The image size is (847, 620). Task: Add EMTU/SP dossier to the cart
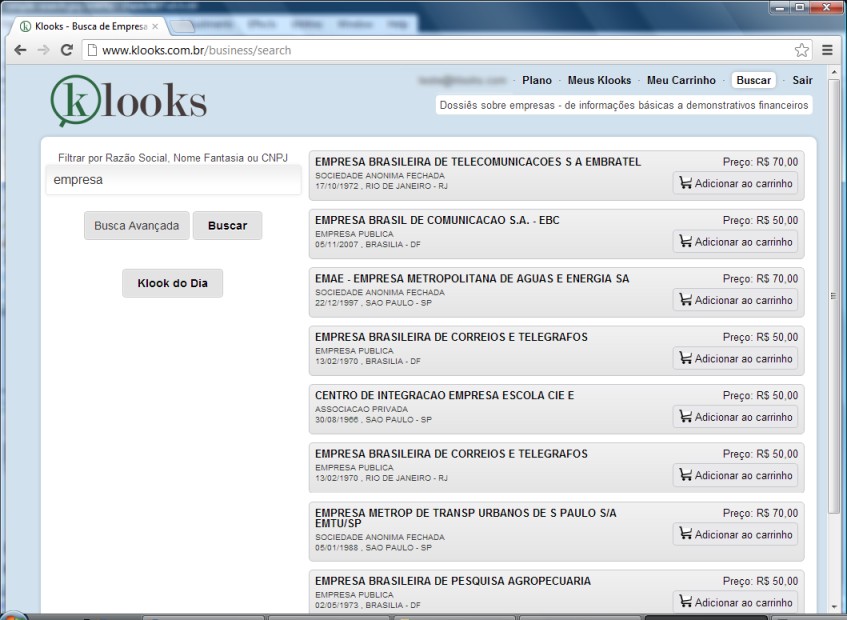[x=735, y=534]
